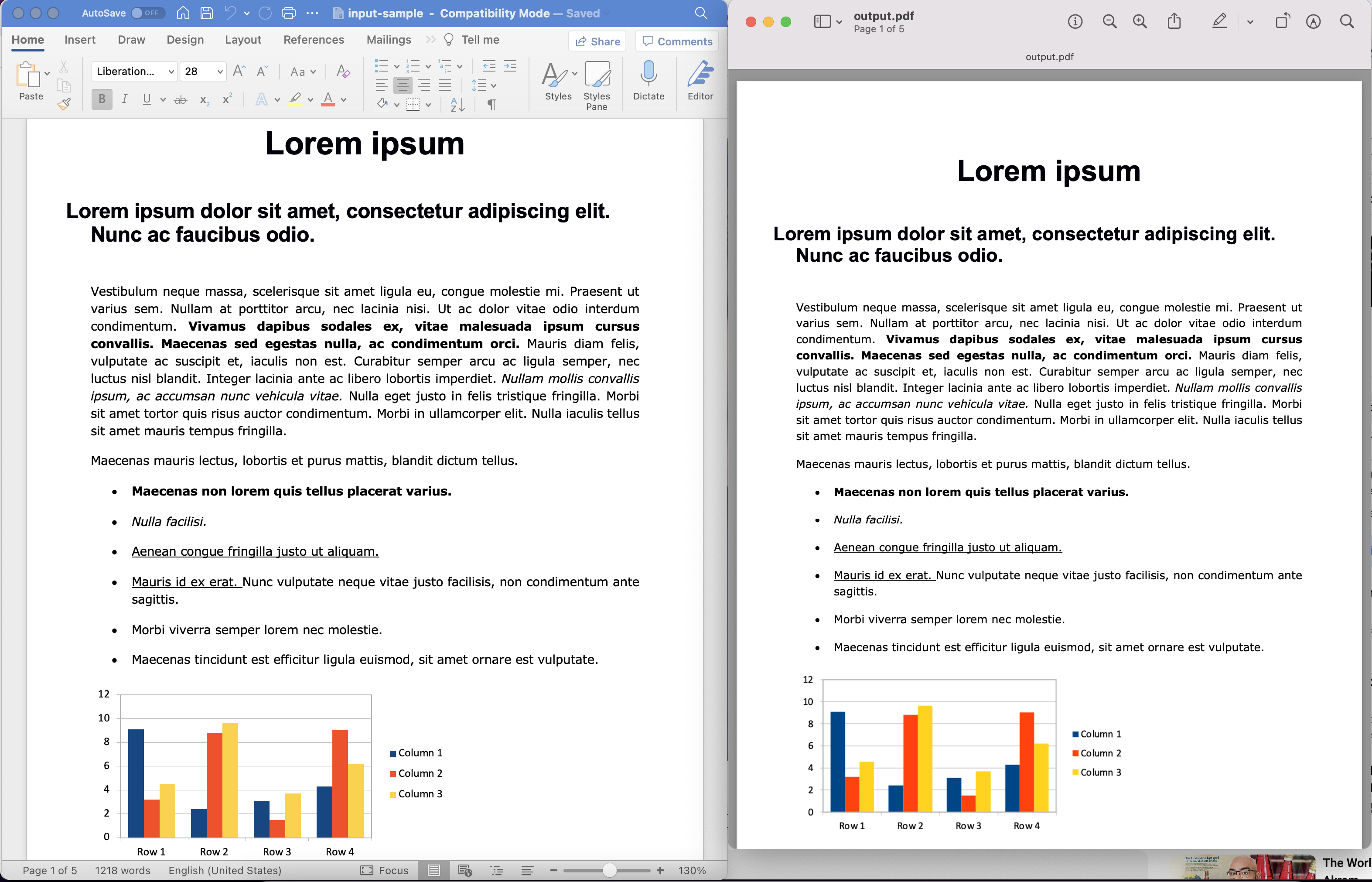Increase font size with large A

pyautogui.click(x=239, y=71)
